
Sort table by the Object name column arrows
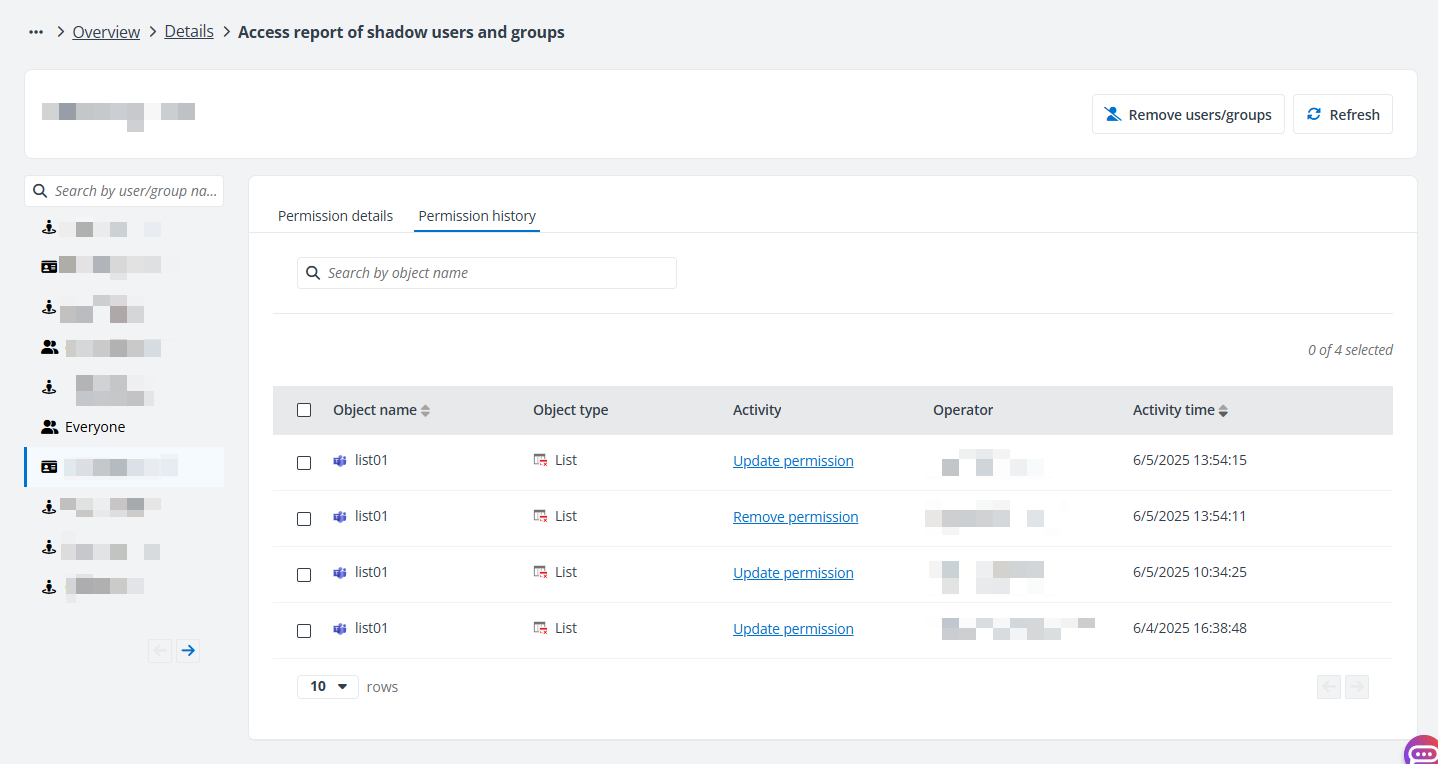point(426,409)
